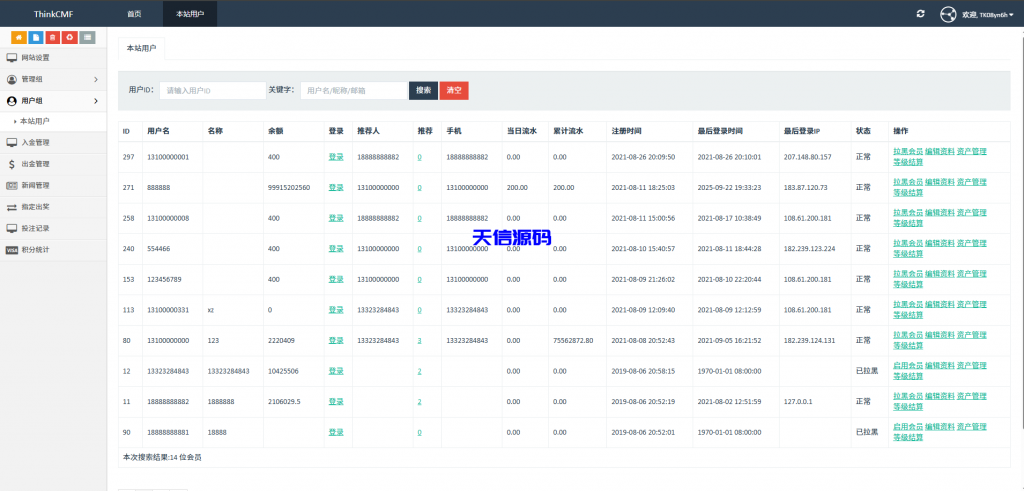
Task: Switch to the 首页 top tab
Action: point(134,14)
